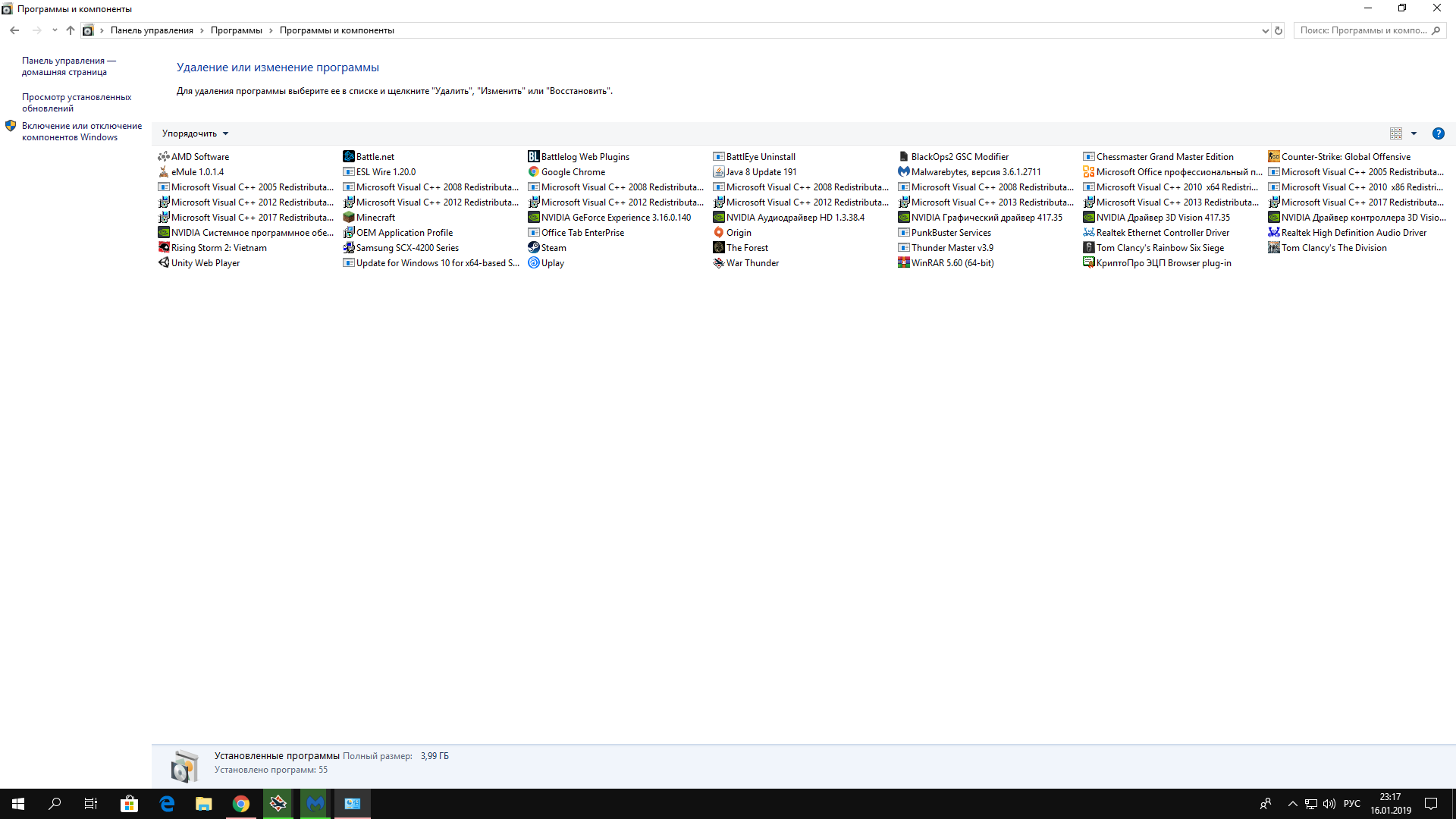Select the NVIDIA GeForce Experience icon
The width and height of the screenshot is (1456, 819).
point(534,218)
